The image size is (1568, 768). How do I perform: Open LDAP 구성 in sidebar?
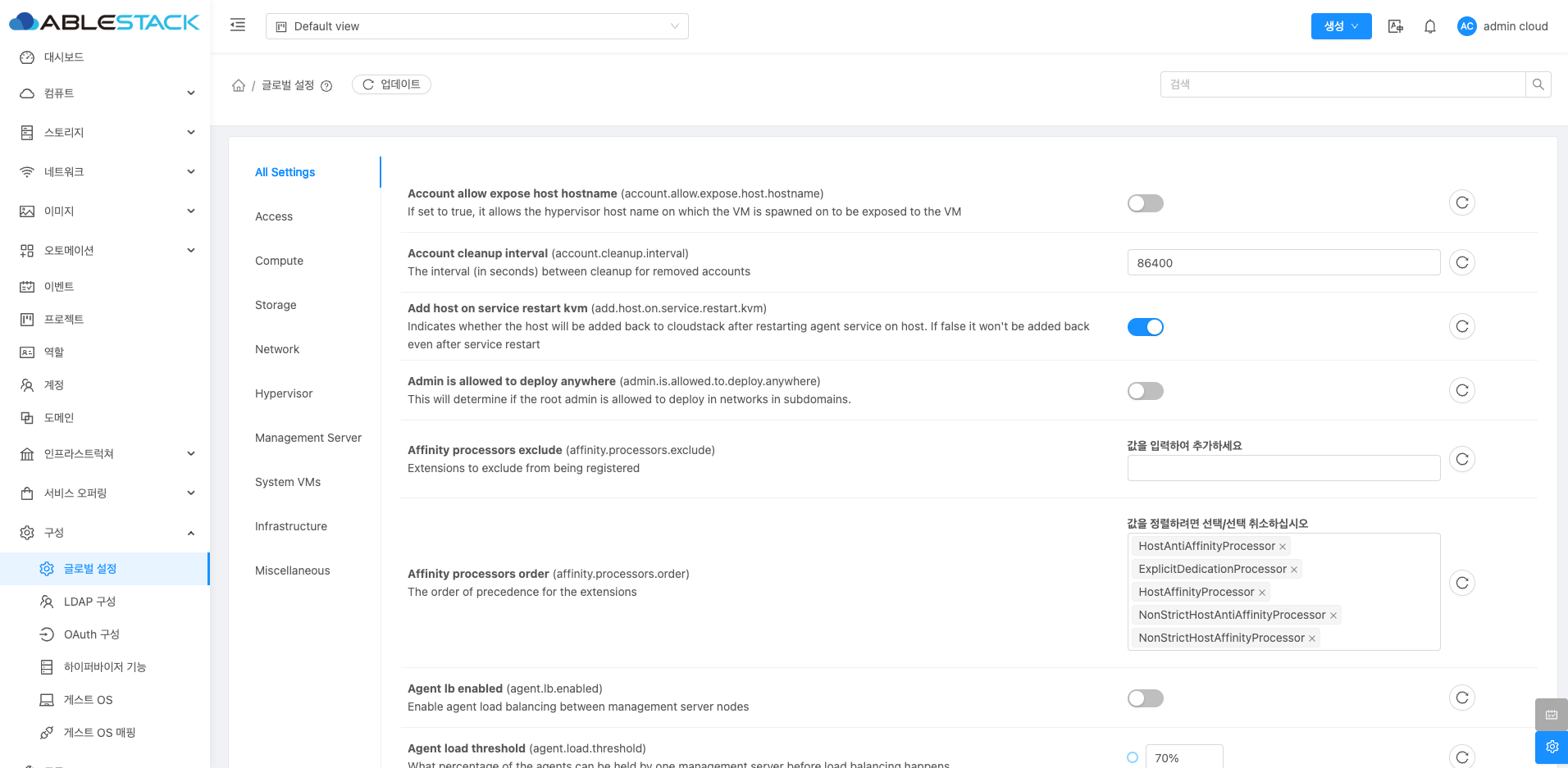coord(89,602)
